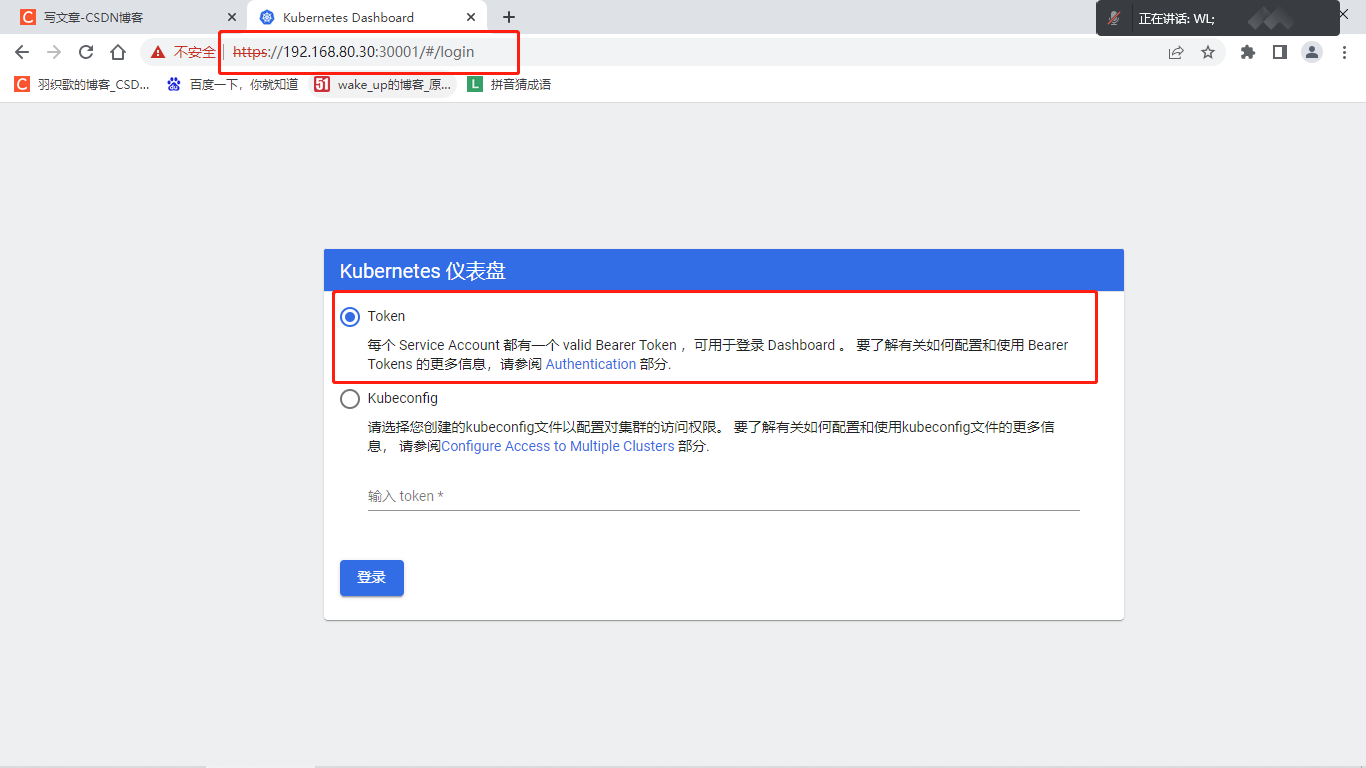Image resolution: width=1366 pixels, height=768 pixels.
Task: Reload the page with refresh icon
Action: [x=86, y=52]
